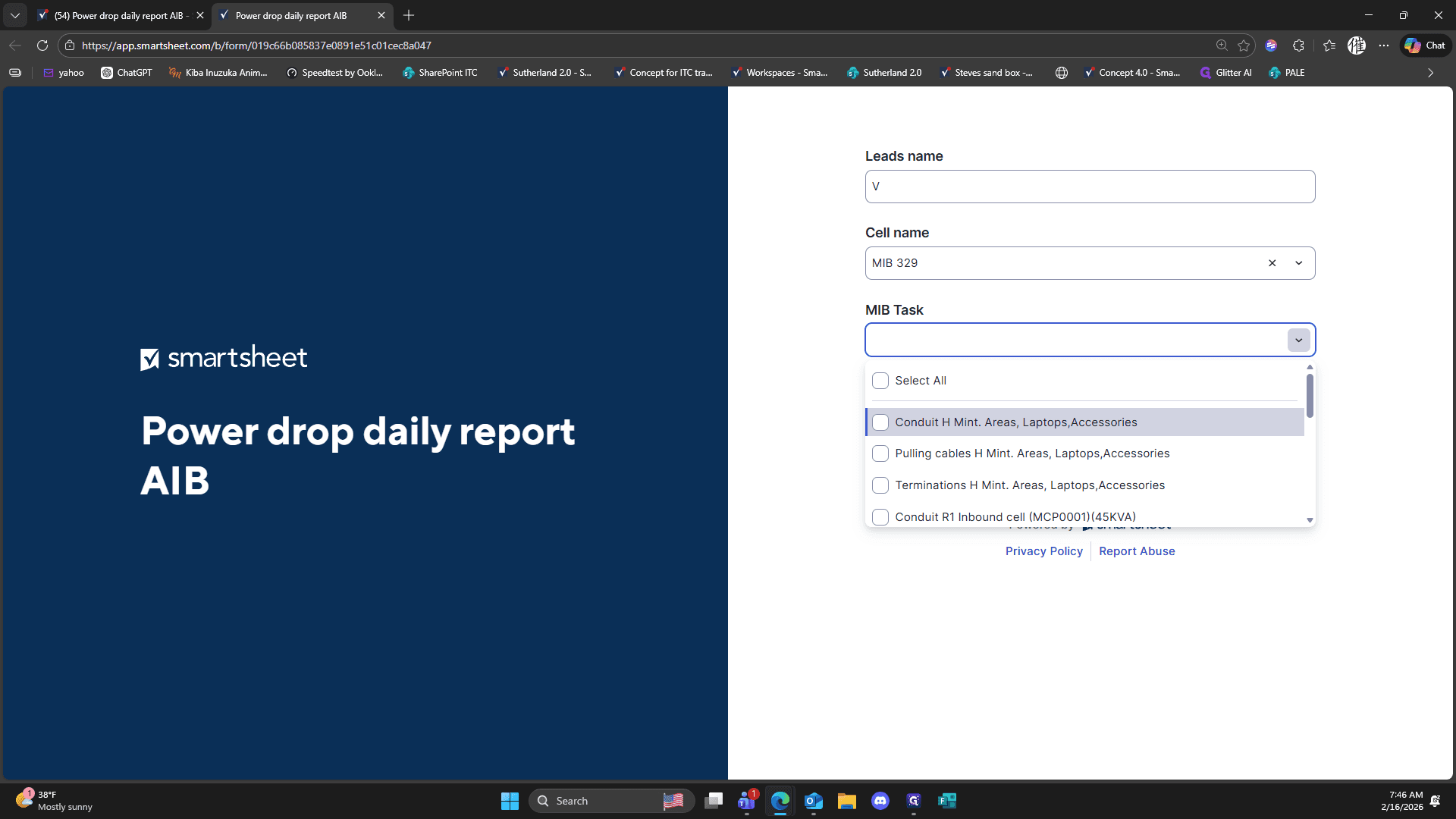Open the Cell name dropdown chevron

[x=1298, y=263]
